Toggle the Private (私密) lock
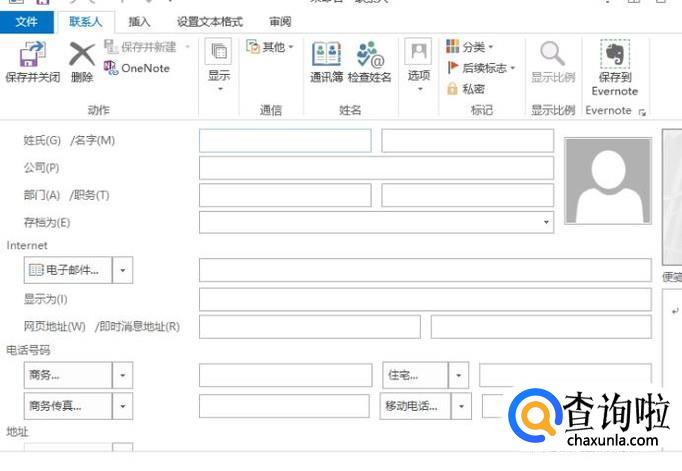 pos(452,89)
